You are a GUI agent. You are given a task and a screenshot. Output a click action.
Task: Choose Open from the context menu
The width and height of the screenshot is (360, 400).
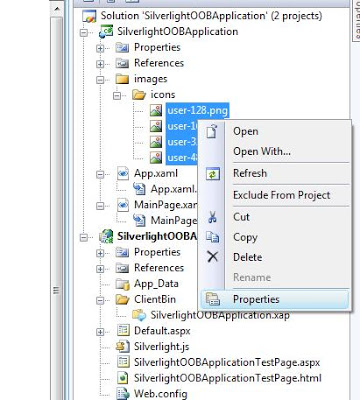pos(246,131)
